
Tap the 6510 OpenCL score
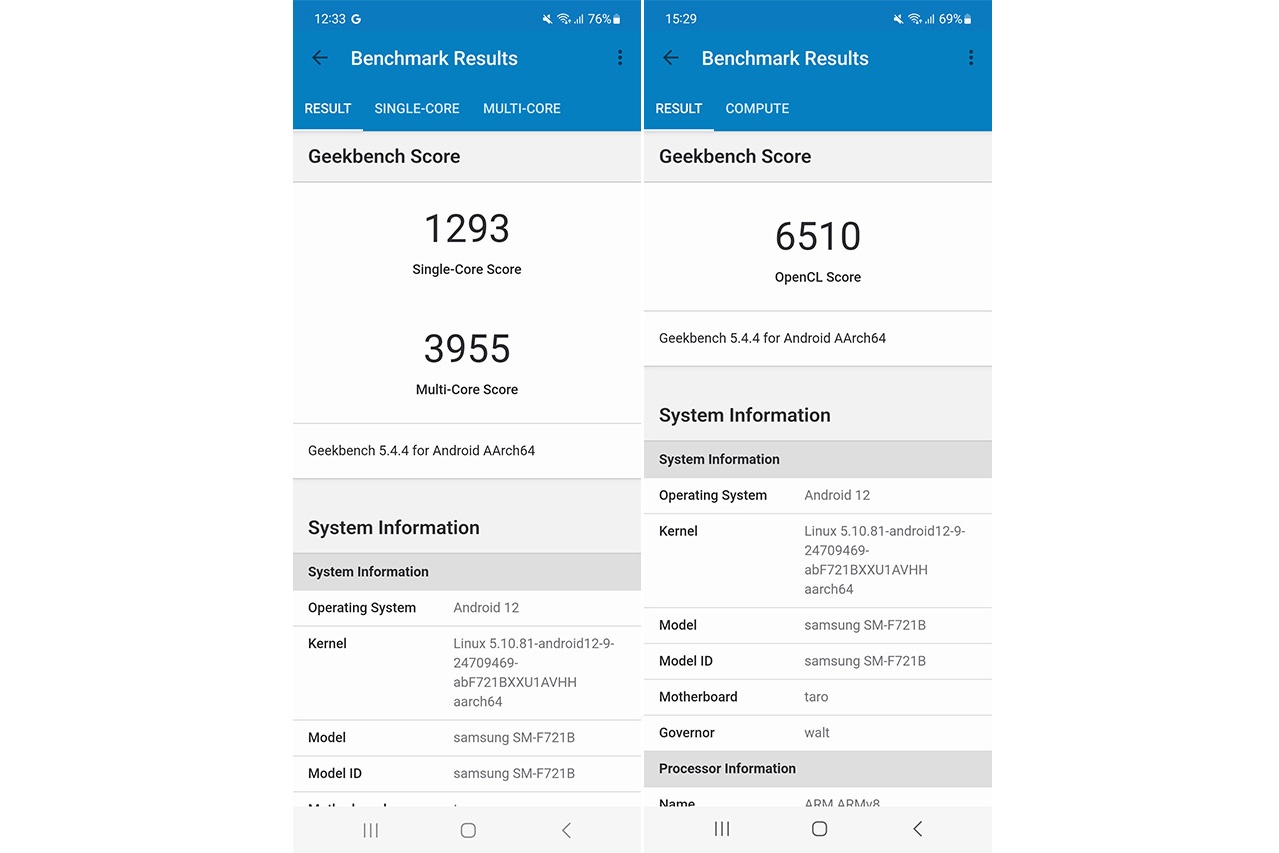click(x=818, y=237)
